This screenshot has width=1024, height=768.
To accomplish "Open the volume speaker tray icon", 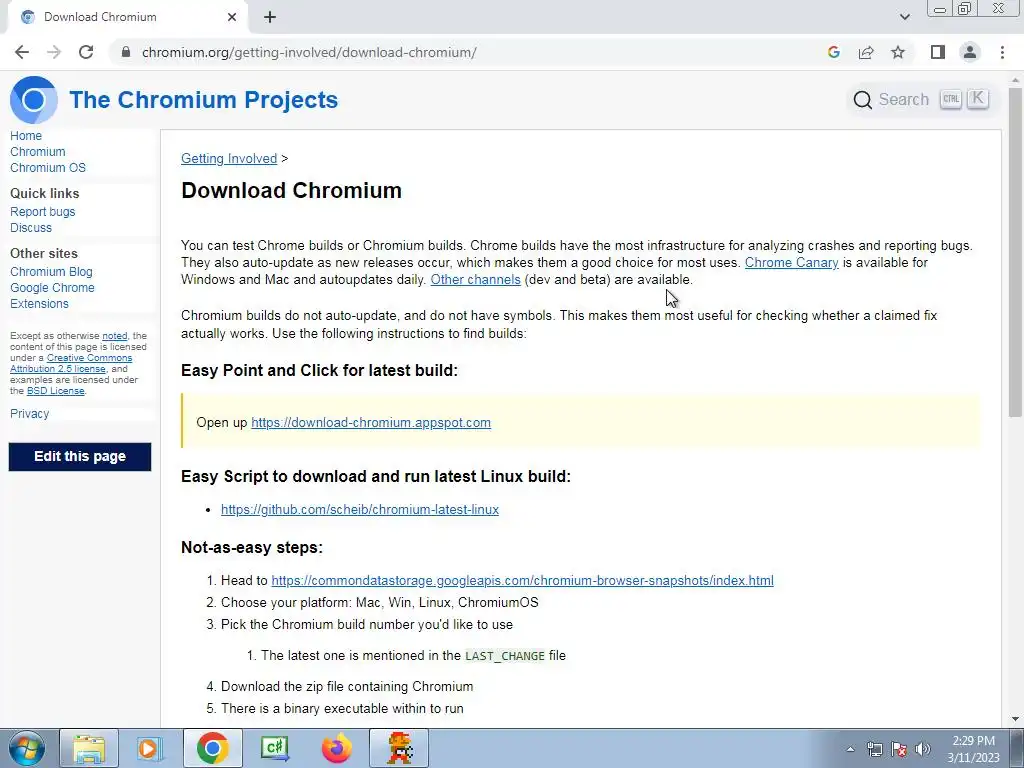I will pyautogui.click(x=923, y=749).
